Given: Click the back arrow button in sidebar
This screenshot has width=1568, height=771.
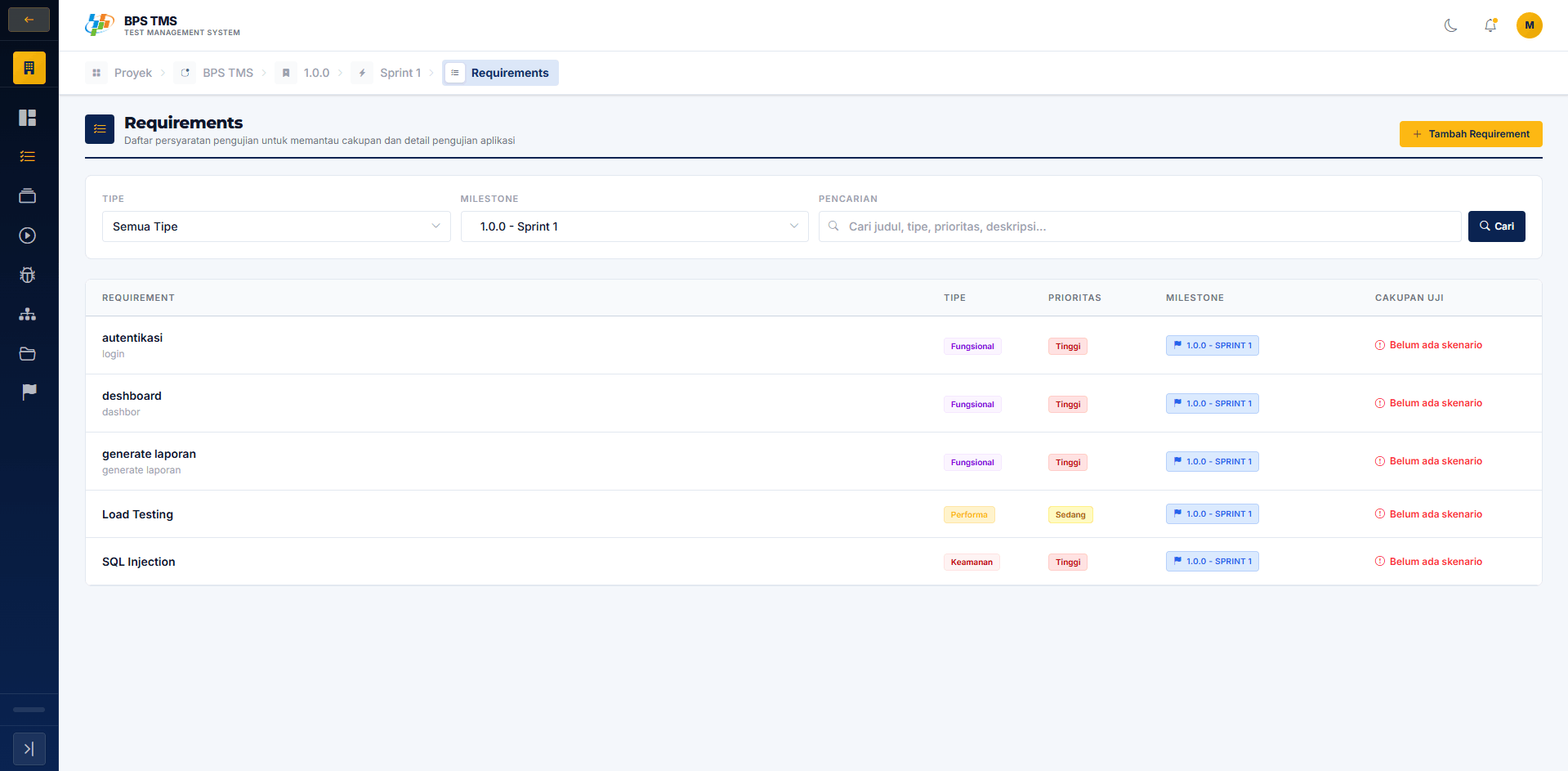Looking at the screenshot, I should (x=29, y=20).
